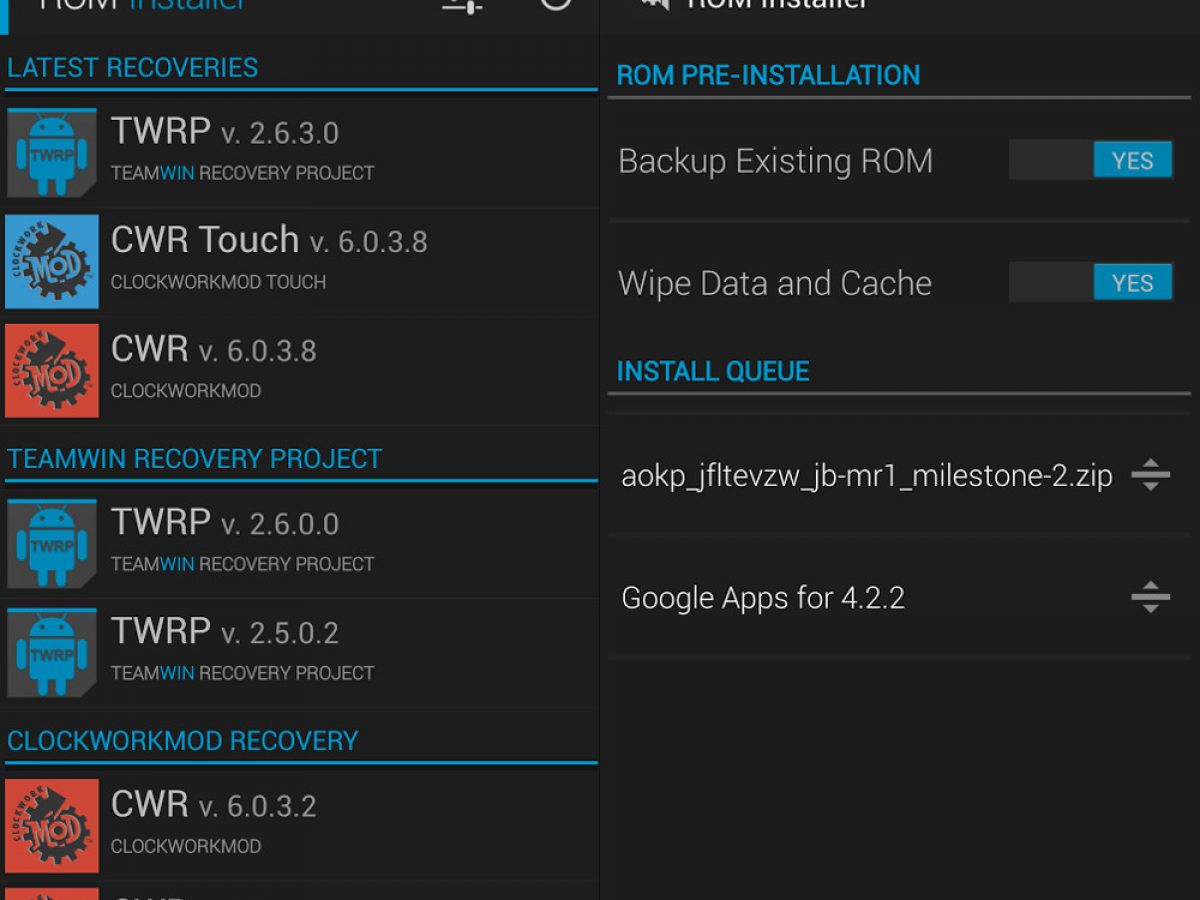Pick the TWRP v. 2.6.0.0 title text
Screen dimensions: 1200x900
pos(225,522)
